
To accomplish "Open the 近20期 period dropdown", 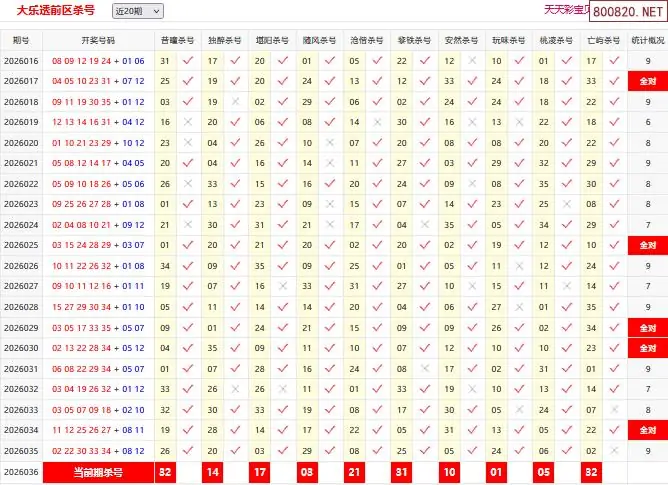I will click(137, 11).
